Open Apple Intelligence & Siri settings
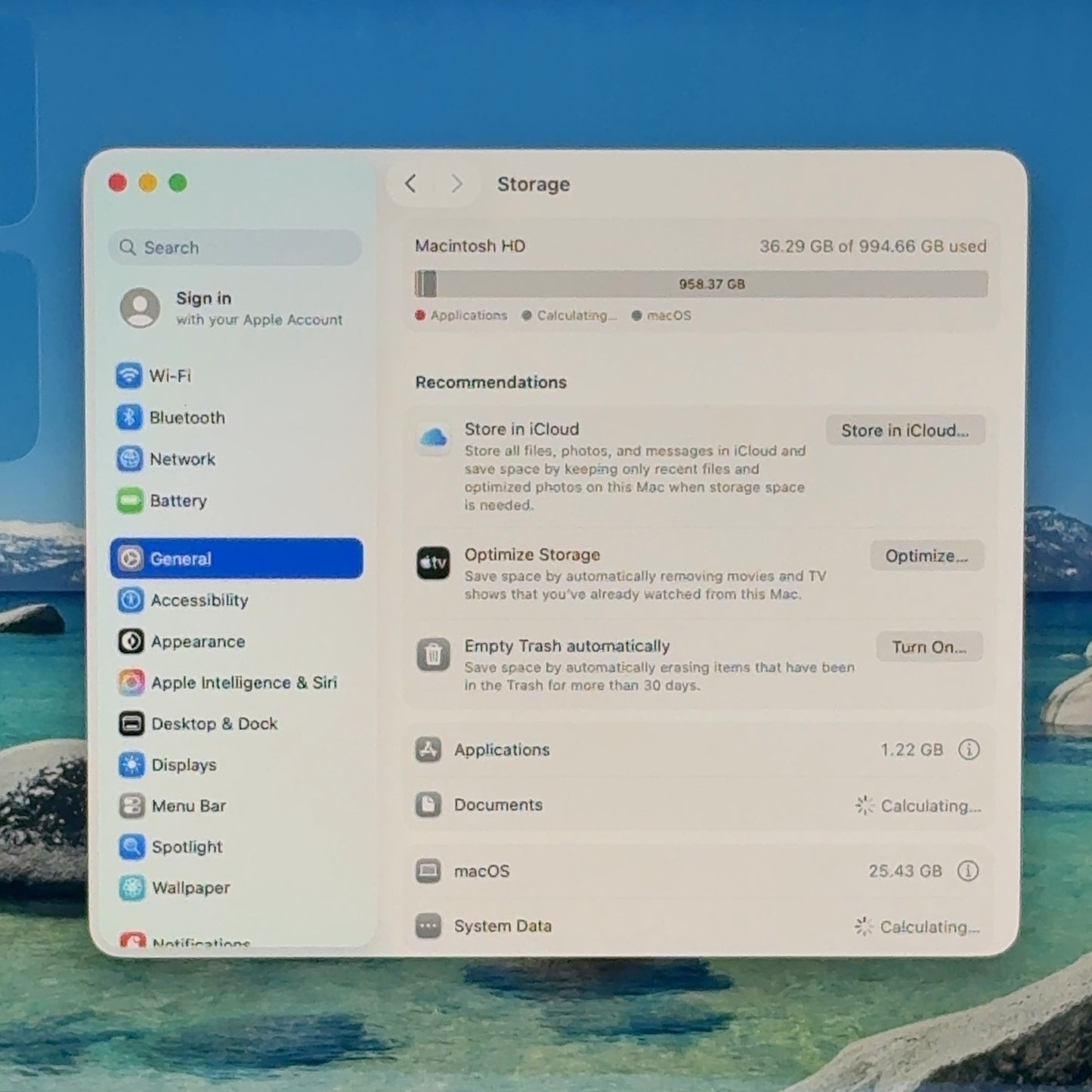 point(237,682)
